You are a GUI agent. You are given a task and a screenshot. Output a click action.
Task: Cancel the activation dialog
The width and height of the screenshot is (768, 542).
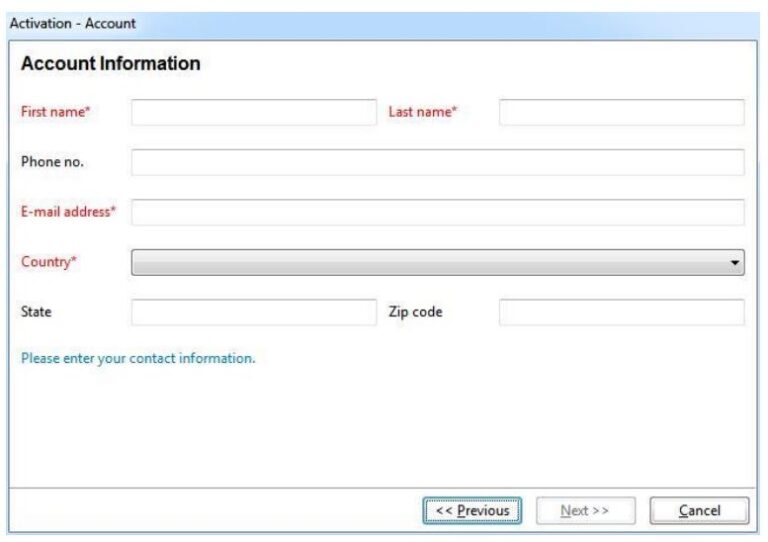click(x=699, y=511)
